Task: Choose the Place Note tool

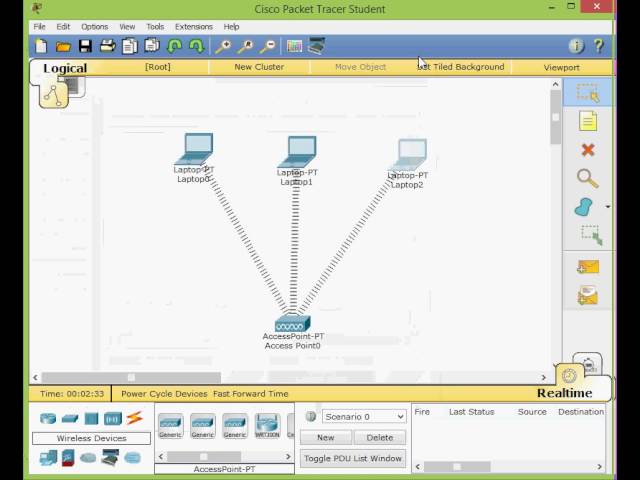Action: tap(588, 121)
